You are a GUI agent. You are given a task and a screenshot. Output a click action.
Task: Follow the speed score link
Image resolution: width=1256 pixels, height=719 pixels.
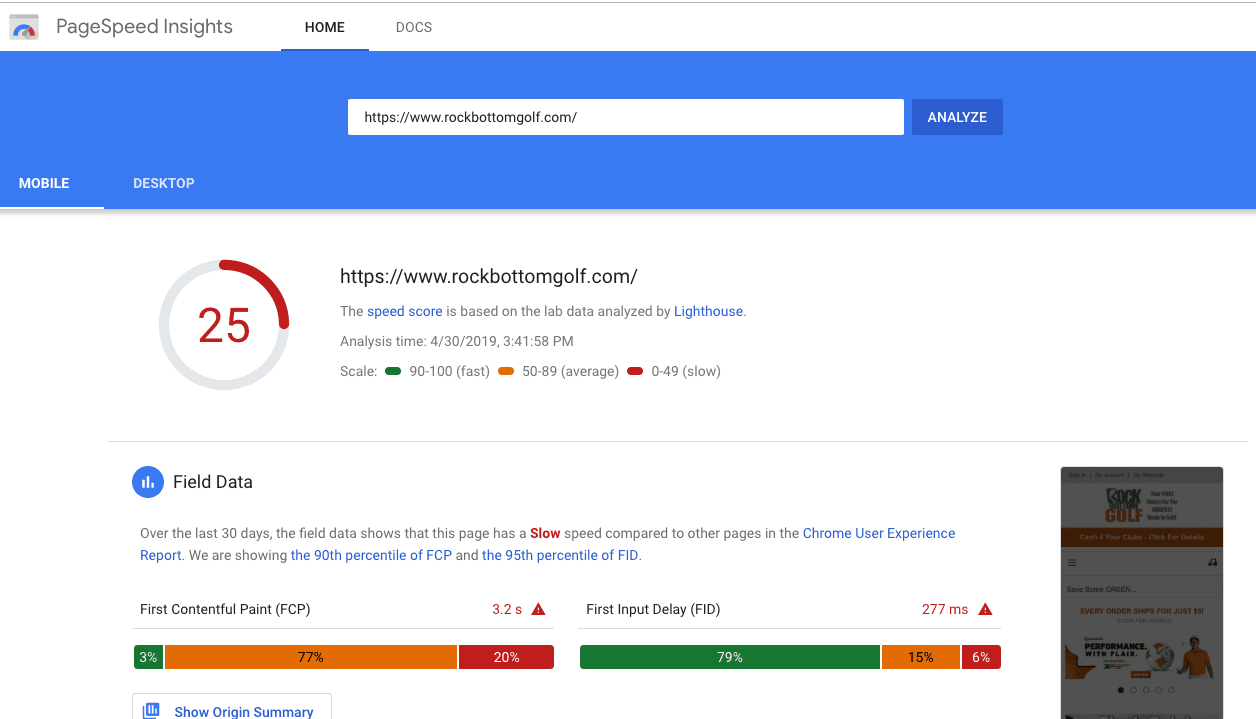[x=404, y=311]
